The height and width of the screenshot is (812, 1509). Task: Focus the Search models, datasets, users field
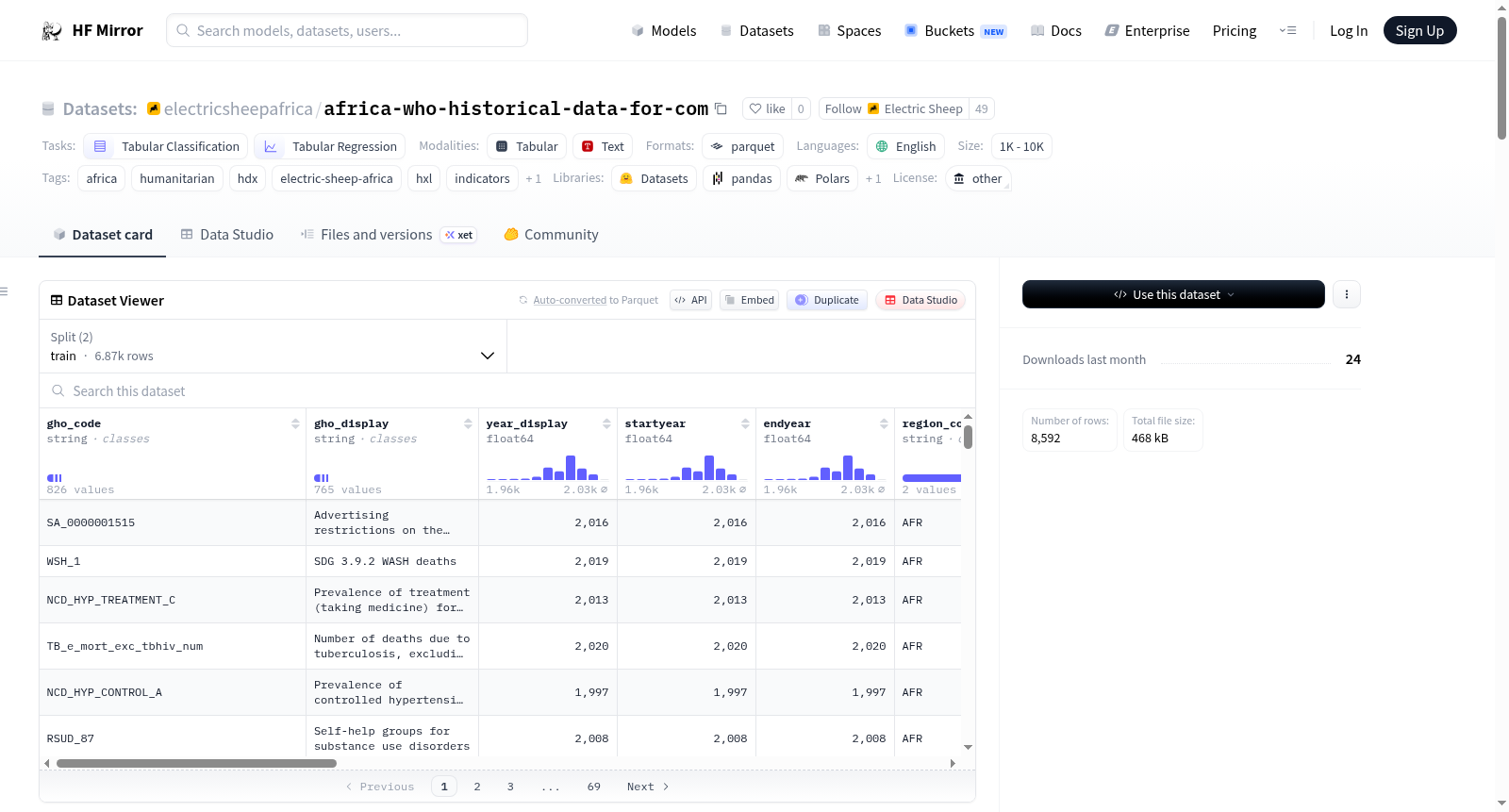[347, 30]
